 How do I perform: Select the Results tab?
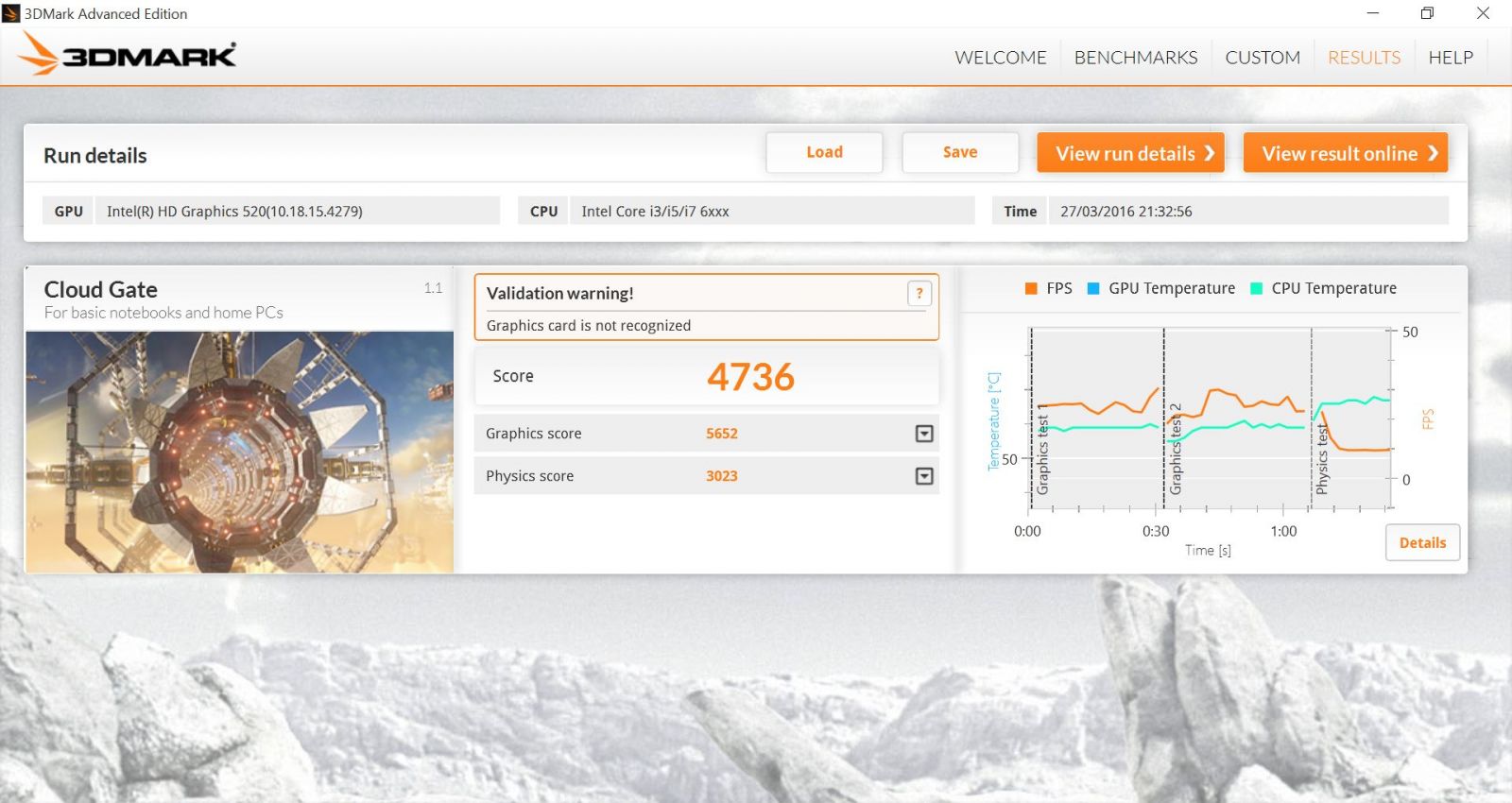(x=1364, y=58)
